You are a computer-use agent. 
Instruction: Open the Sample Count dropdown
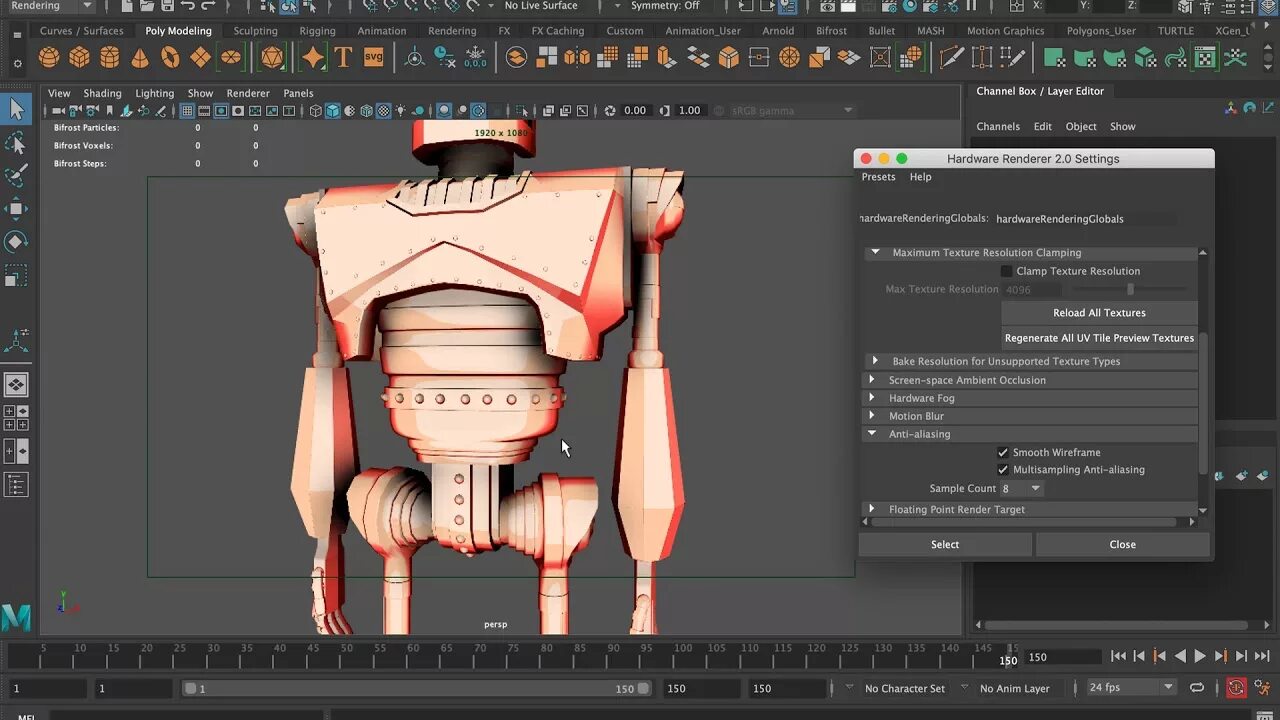1022,488
